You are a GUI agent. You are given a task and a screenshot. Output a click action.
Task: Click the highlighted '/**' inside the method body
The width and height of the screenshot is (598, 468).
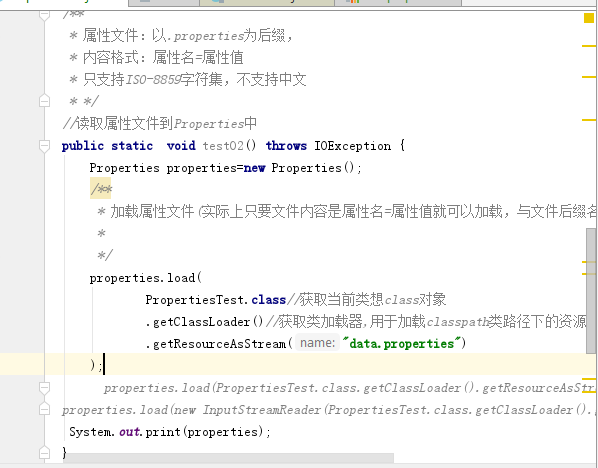pos(101,188)
